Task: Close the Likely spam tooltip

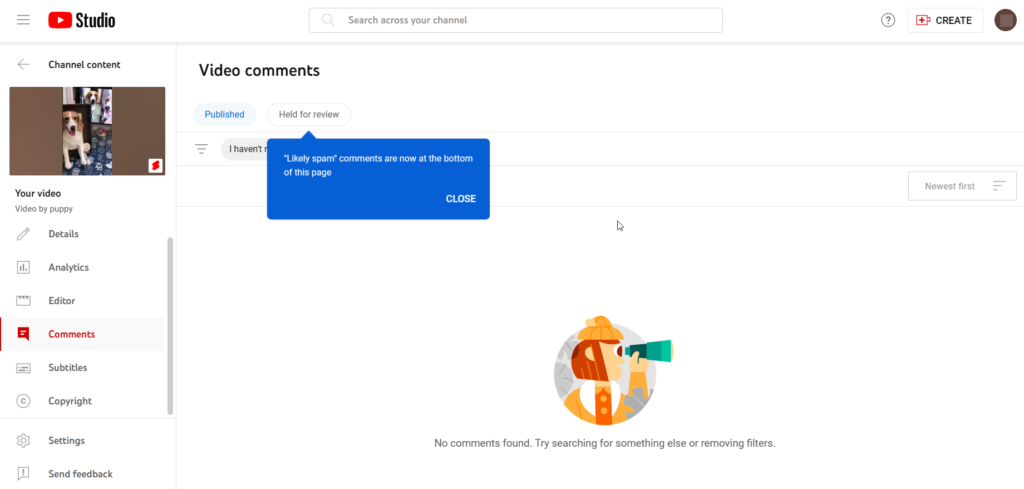Action: (x=460, y=198)
